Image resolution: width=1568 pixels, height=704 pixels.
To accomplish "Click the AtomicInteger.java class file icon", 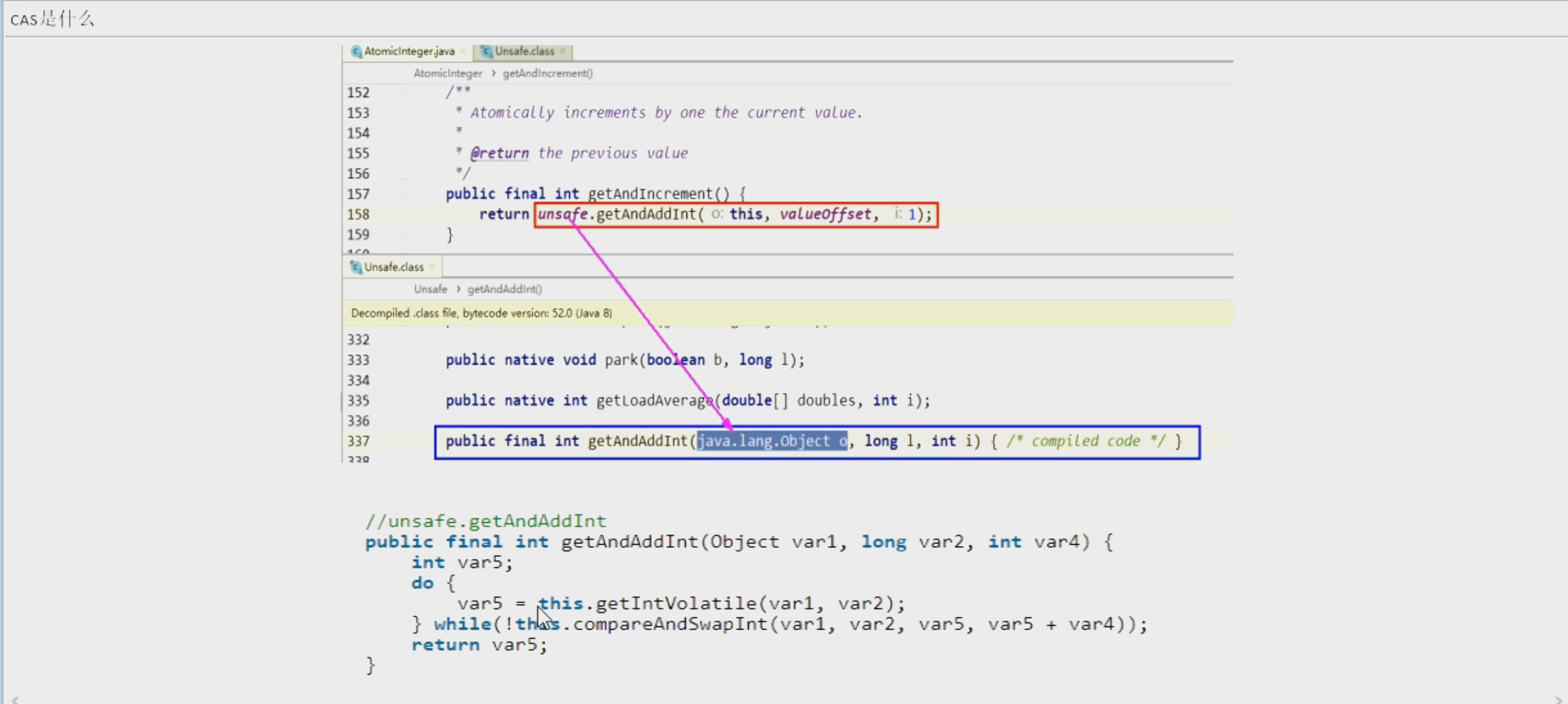I will pyautogui.click(x=357, y=51).
